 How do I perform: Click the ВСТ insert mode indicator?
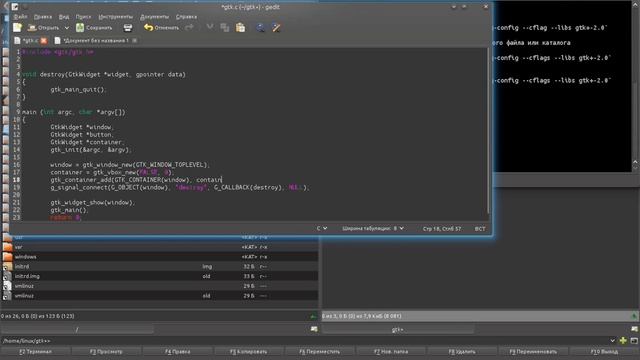[480, 229]
